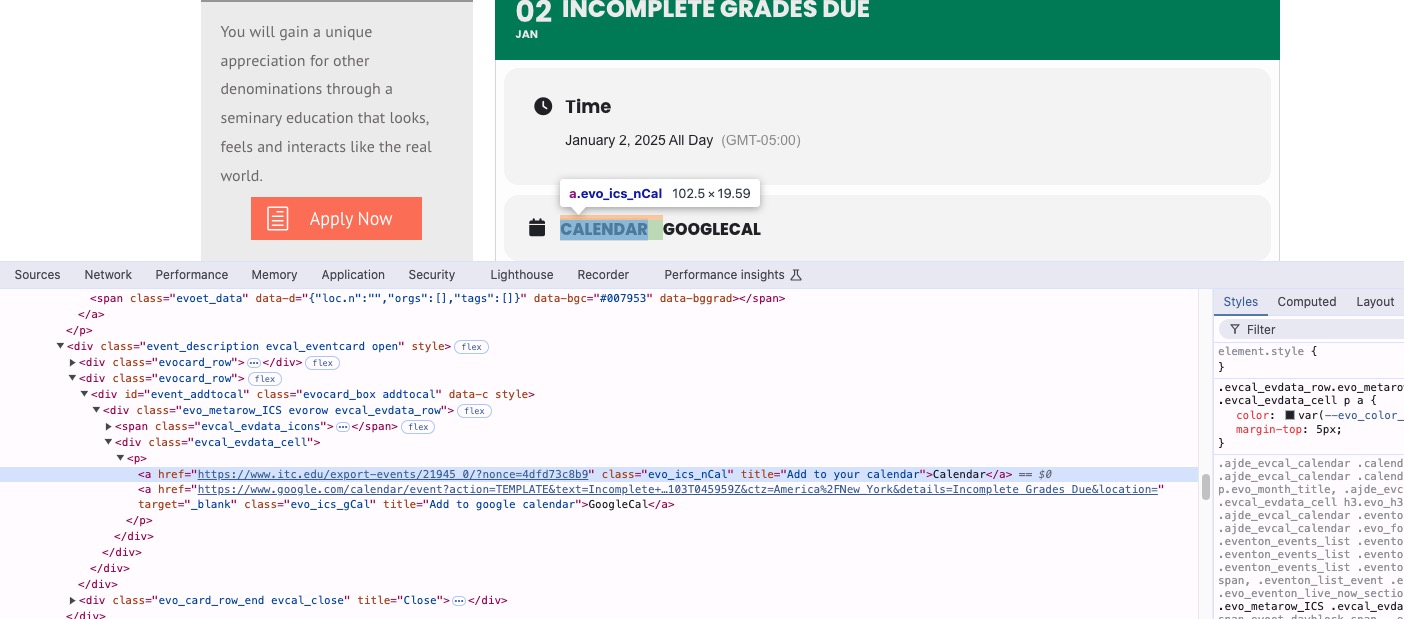This screenshot has height=619, width=1404.
Task: Click the flask icon next to Performance insights
Action: pyautogui.click(x=796, y=275)
